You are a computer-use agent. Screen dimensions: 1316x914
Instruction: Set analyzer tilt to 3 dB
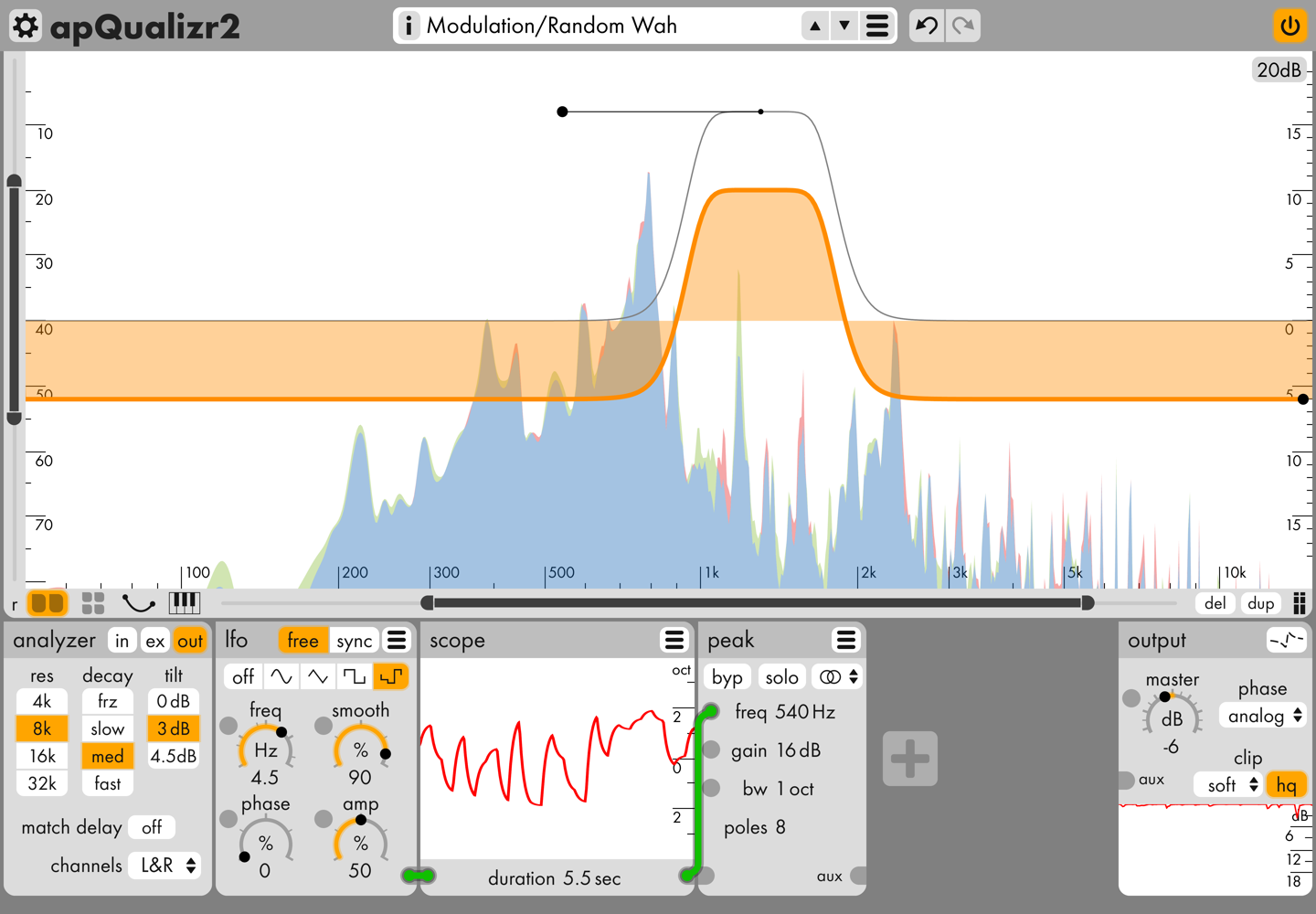point(174,728)
